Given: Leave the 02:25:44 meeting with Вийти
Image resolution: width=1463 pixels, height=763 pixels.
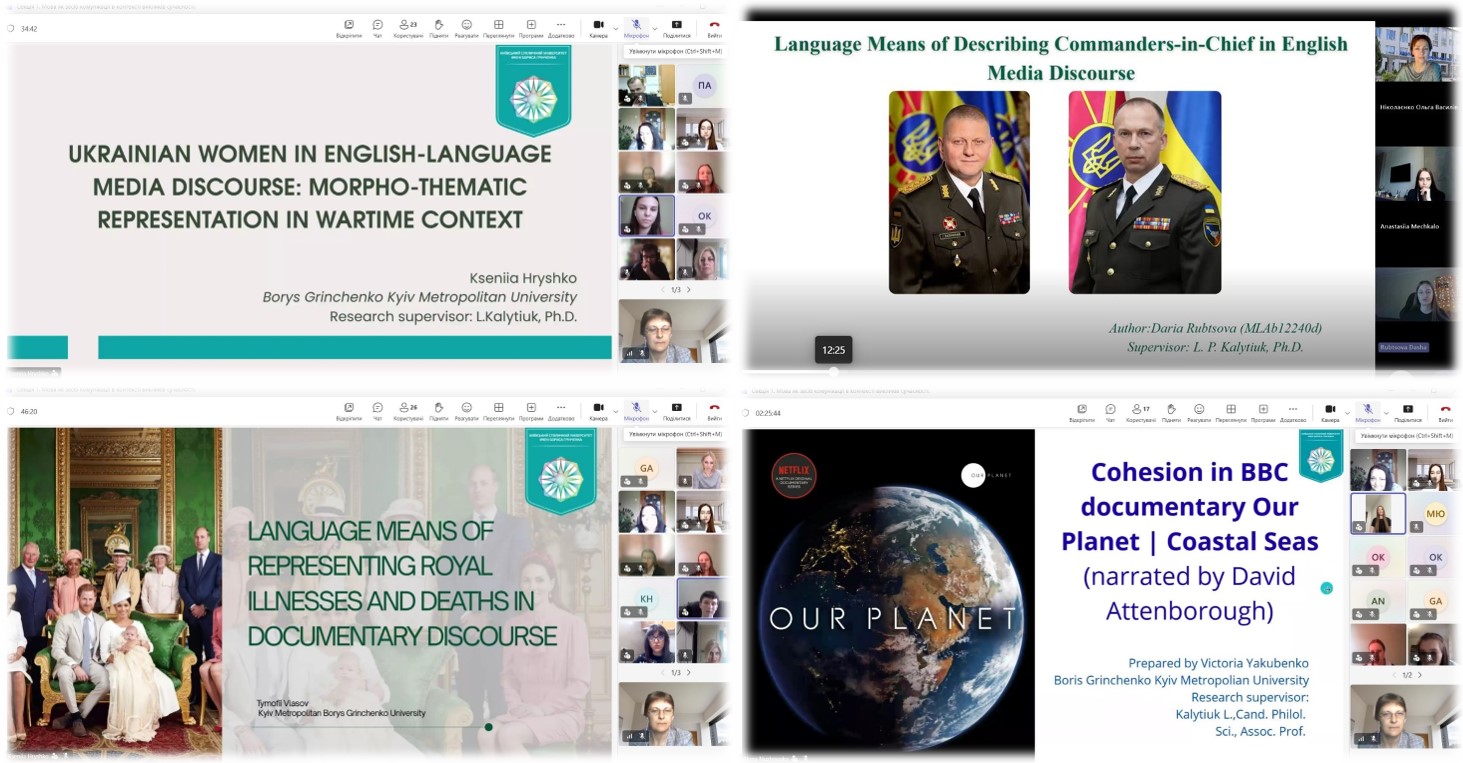Looking at the screenshot, I should coord(1446,413).
